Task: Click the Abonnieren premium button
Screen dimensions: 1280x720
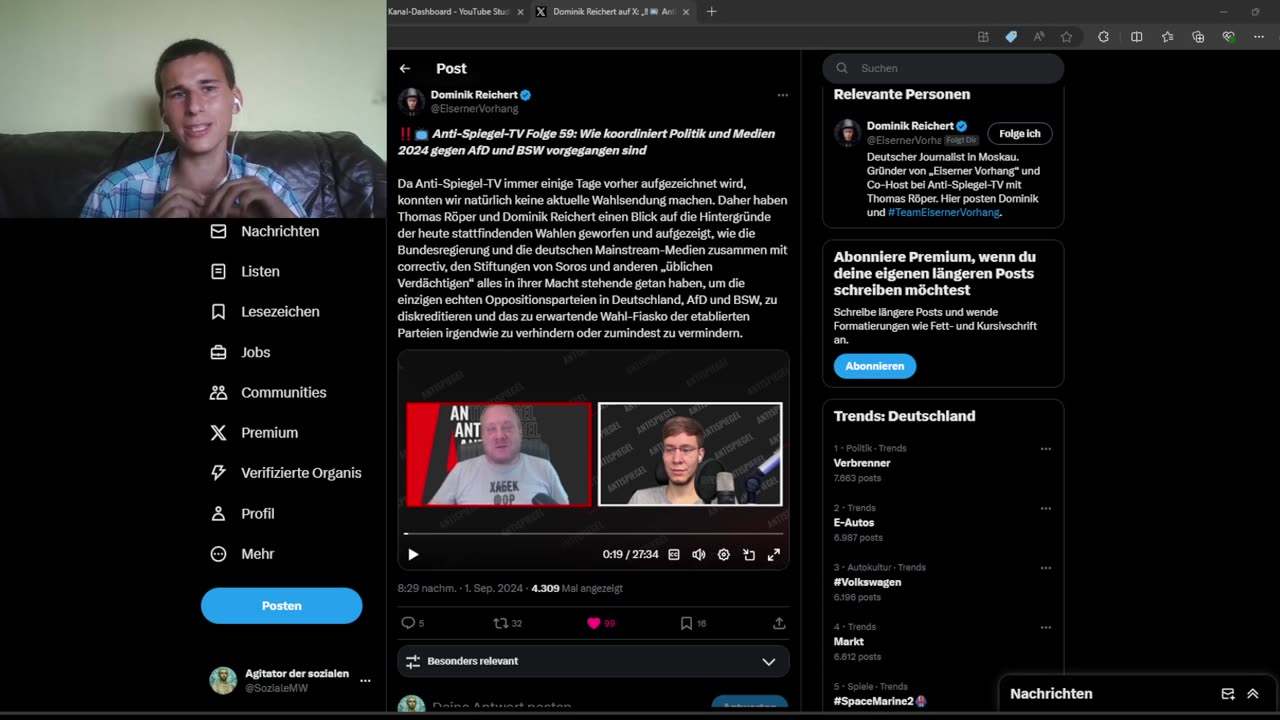Action: click(x=875, y=366)
